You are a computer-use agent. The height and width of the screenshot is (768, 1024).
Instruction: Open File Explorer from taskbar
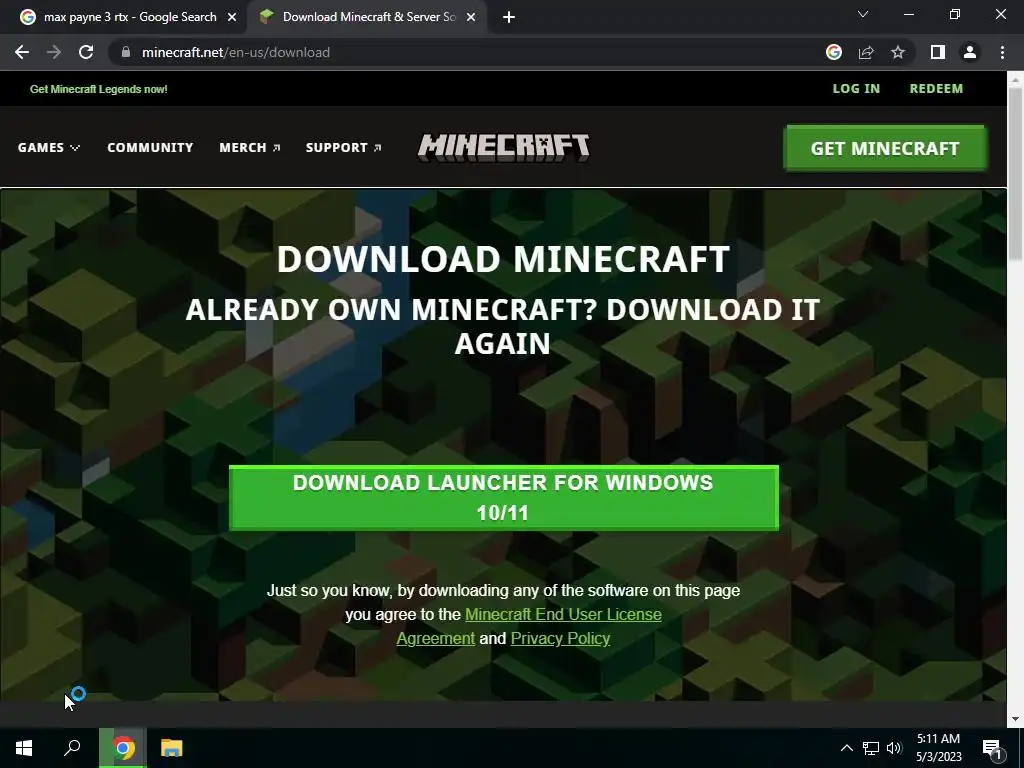click(x=172, y=748)
